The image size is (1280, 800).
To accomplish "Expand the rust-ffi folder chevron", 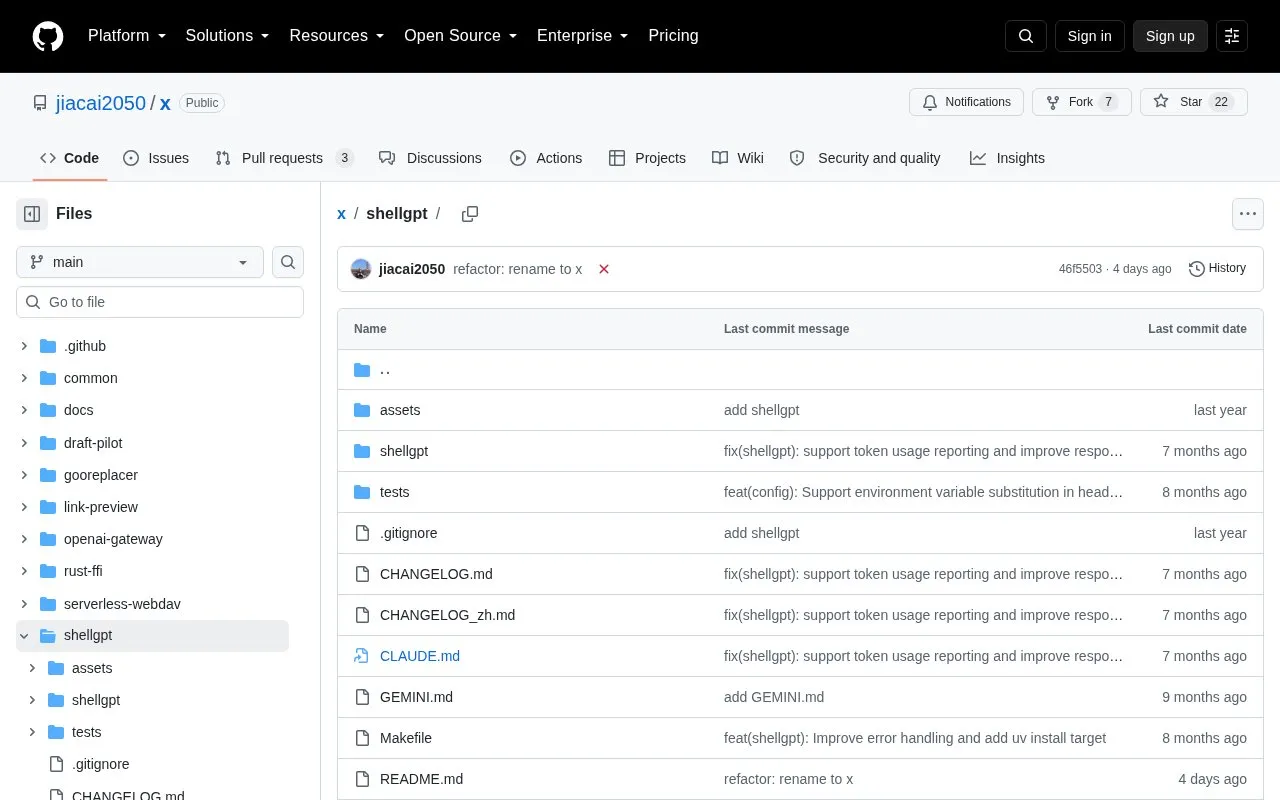I will tap(24, 571).
